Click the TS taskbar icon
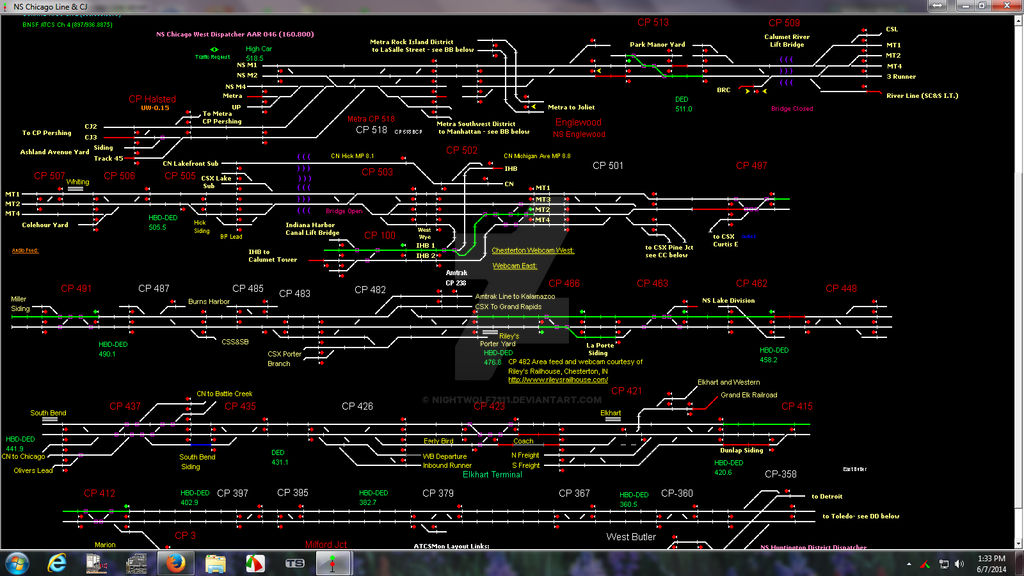Viewport: 1024px width, 576px height. [295, 563]
